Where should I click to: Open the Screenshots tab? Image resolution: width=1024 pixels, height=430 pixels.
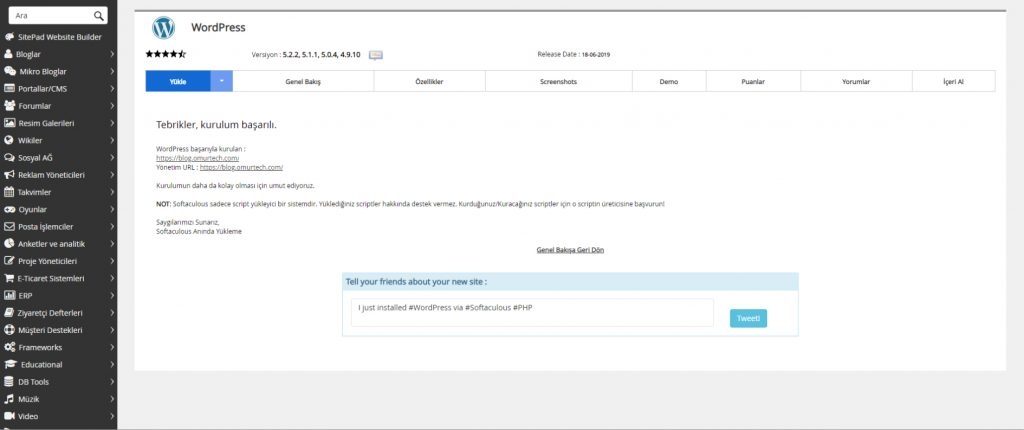click(558, 82)
